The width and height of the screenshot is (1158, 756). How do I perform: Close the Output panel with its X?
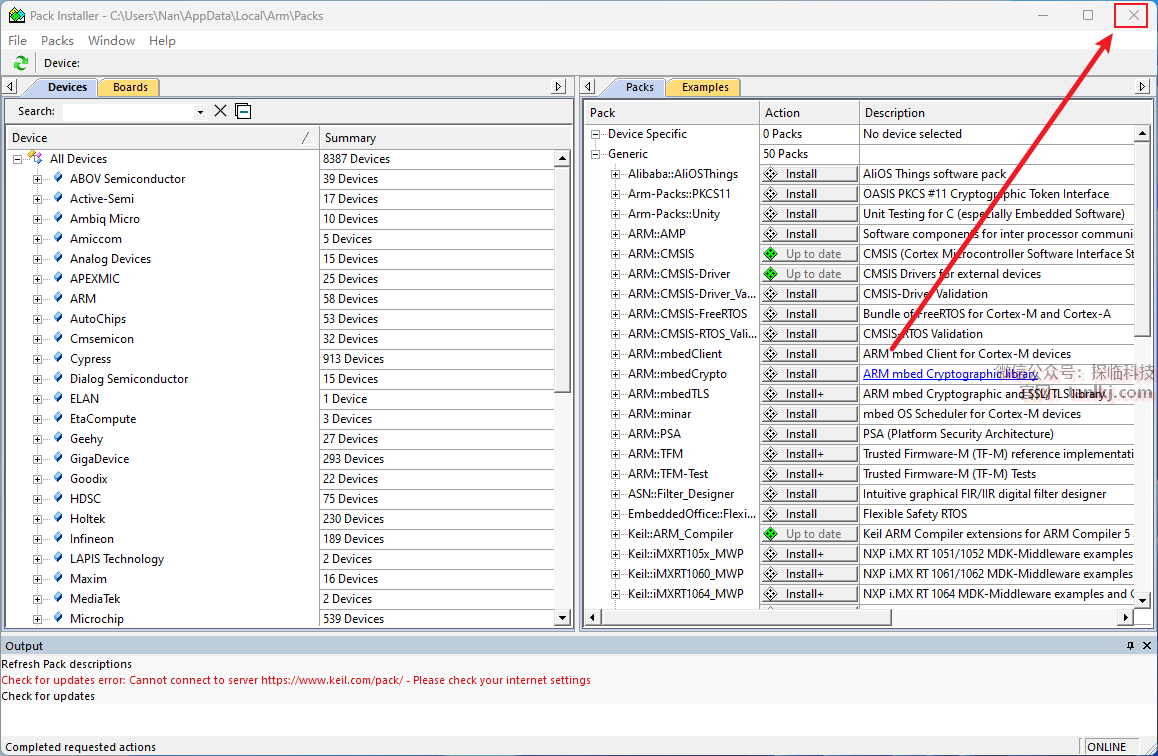pyautogui.click(x=1146, y=646)
